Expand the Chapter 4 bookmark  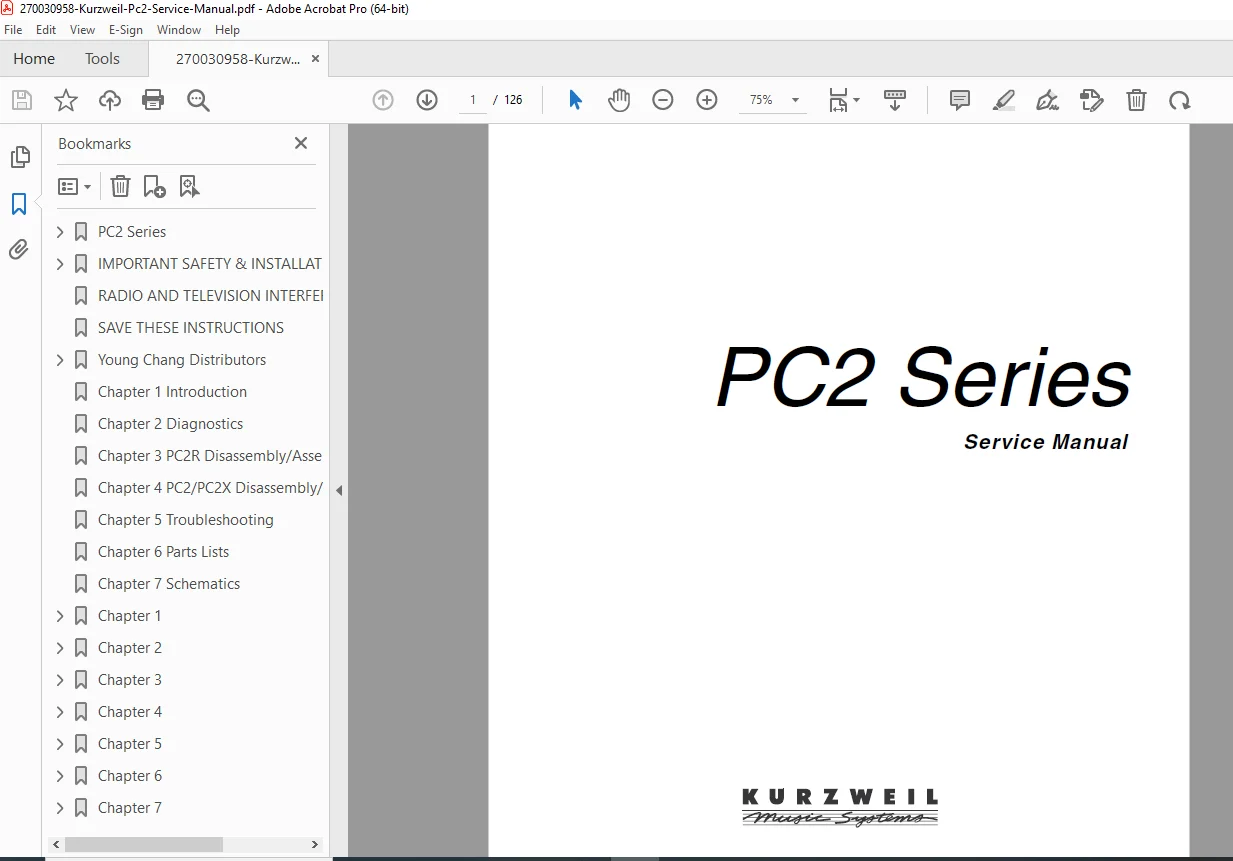[x=60, y=712]
